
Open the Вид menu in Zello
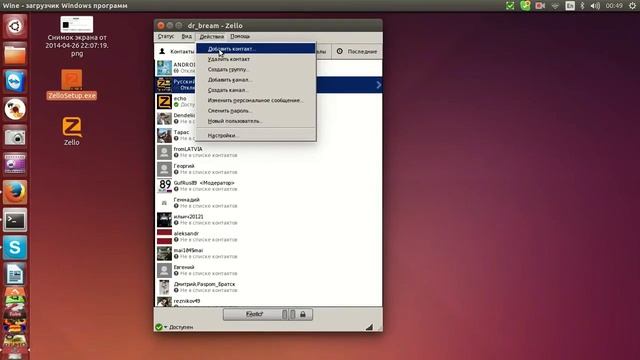coord(187,36)
